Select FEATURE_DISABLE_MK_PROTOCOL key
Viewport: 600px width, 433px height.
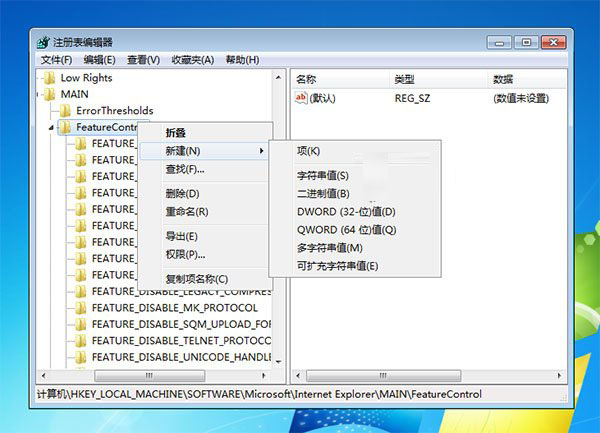point(175,308)
